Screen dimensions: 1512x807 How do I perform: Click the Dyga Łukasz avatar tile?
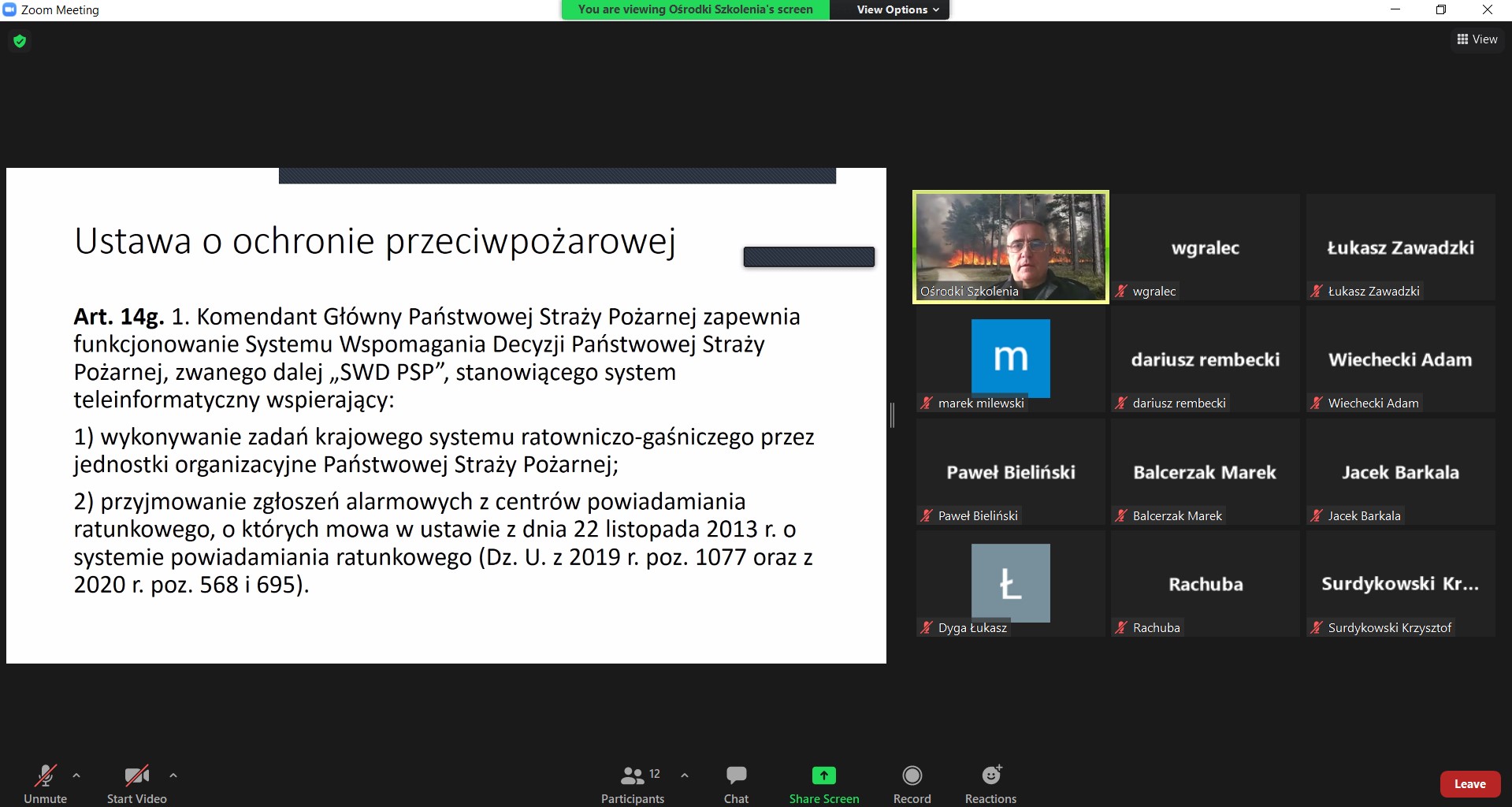pos(1010,583)
